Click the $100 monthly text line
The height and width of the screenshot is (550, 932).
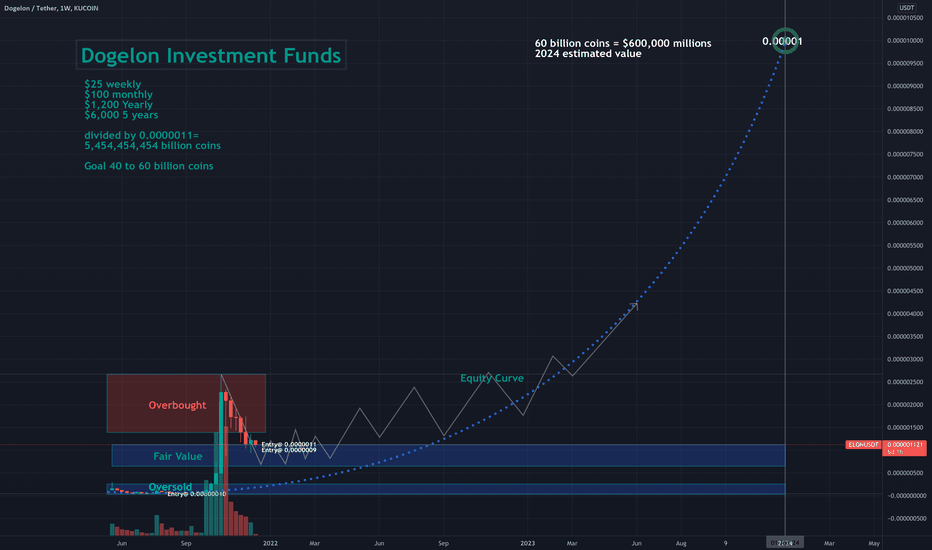(118, 95)
